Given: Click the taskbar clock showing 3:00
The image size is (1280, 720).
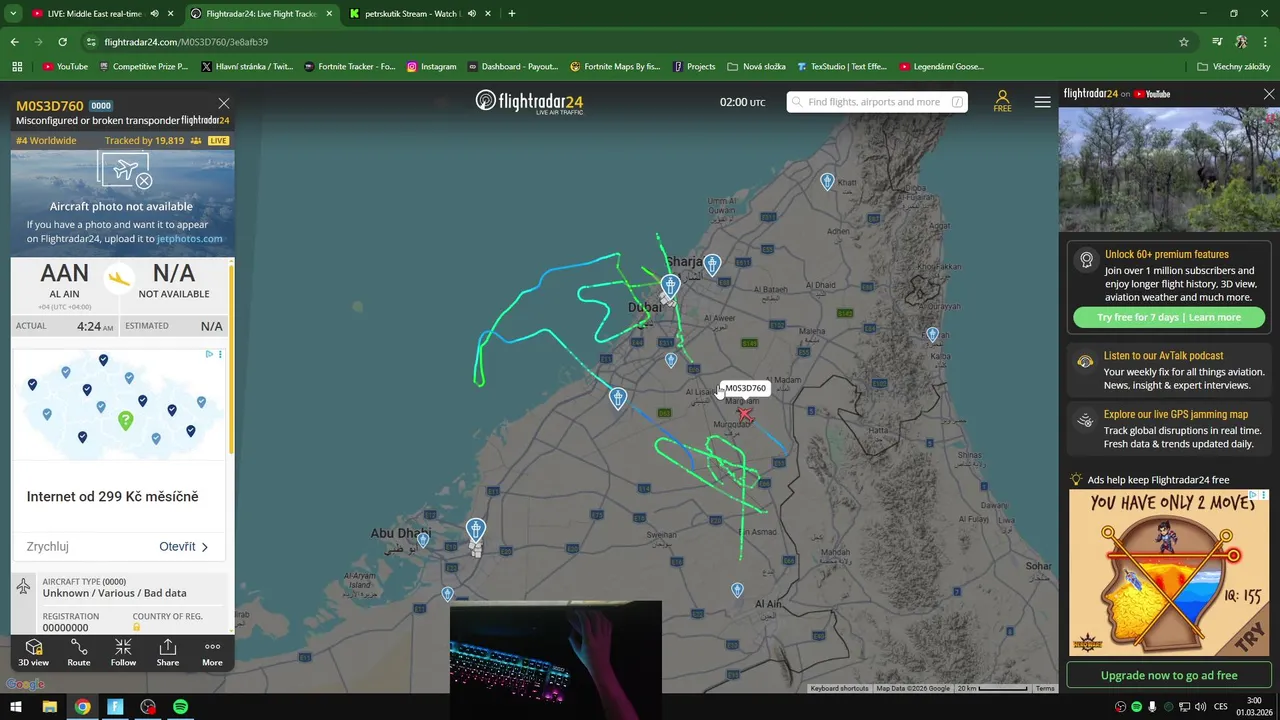Looking at the screenshot, I should (1254, 707).
